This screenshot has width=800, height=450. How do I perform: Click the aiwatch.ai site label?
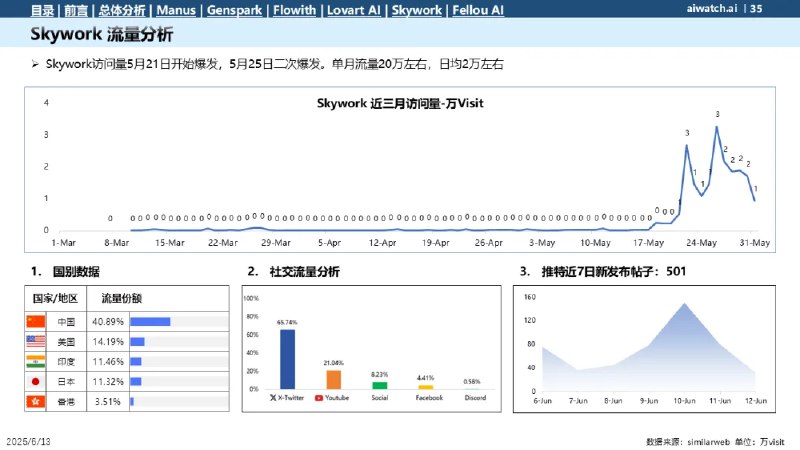coord(712,8)
